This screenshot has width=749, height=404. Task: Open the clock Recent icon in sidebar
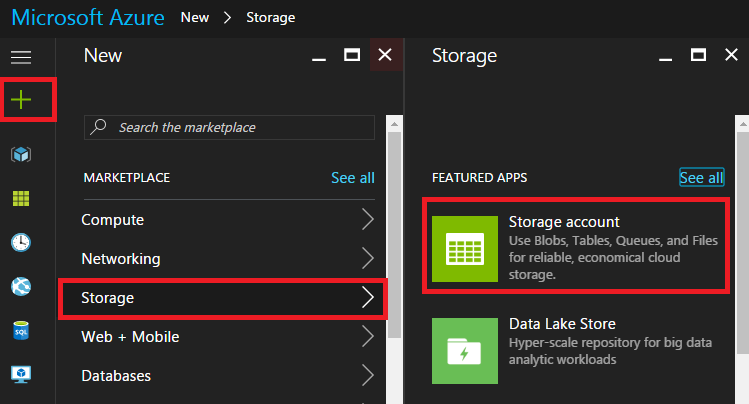21,242
